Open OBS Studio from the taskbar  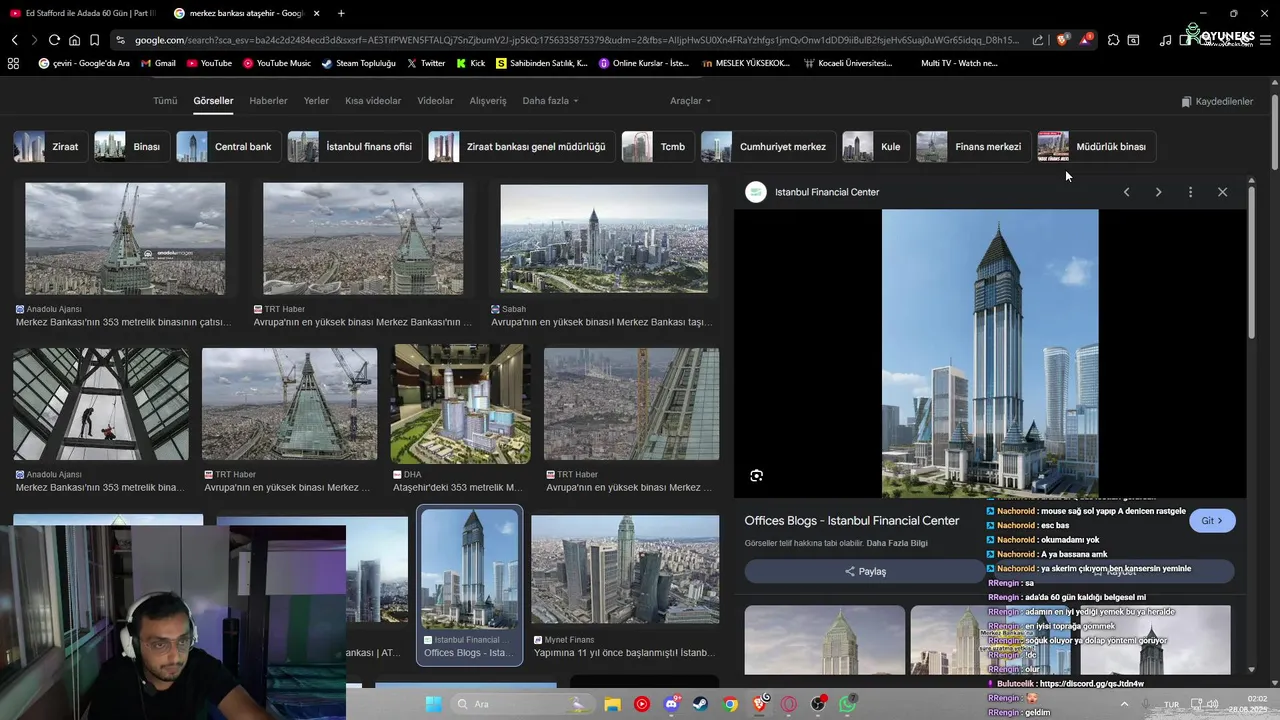click(819, 704)
